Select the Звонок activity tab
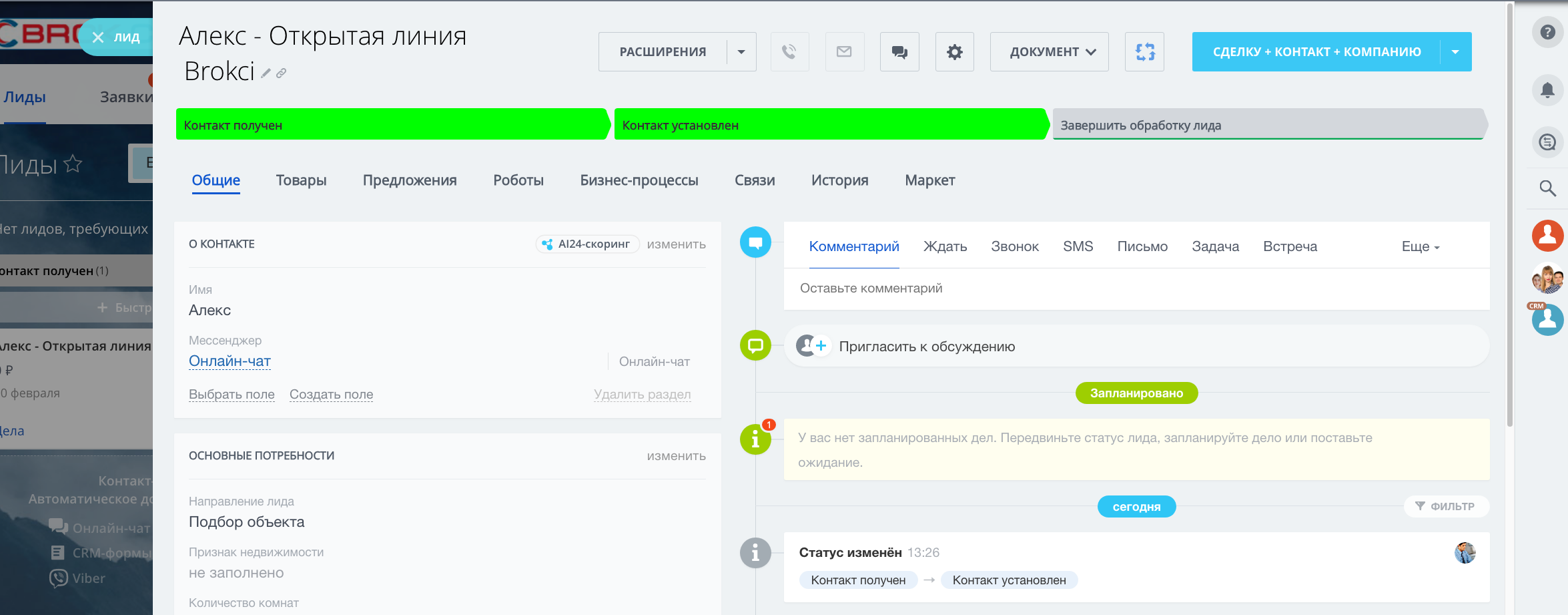 click(x=1014, y=247)
